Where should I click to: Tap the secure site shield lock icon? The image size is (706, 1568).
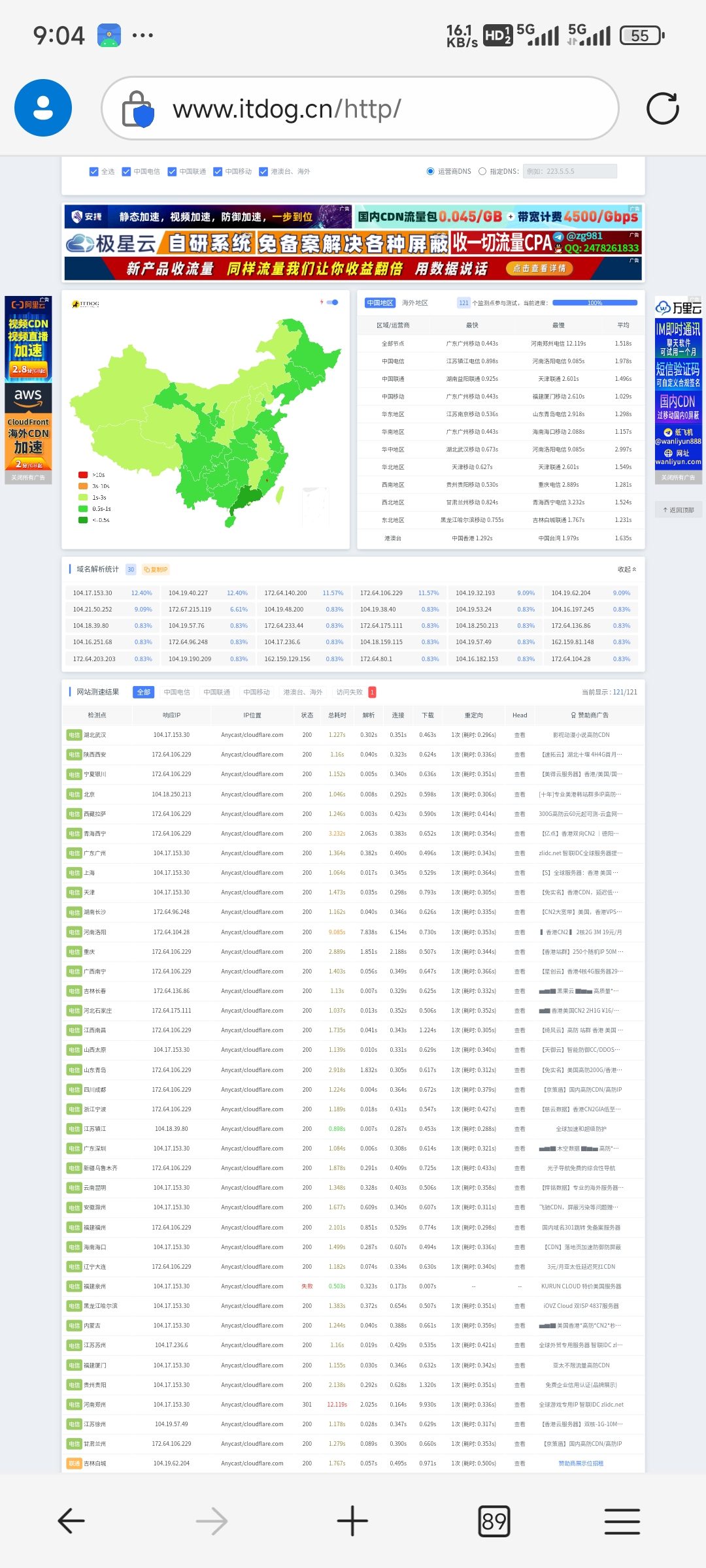(x=138, y=109)
